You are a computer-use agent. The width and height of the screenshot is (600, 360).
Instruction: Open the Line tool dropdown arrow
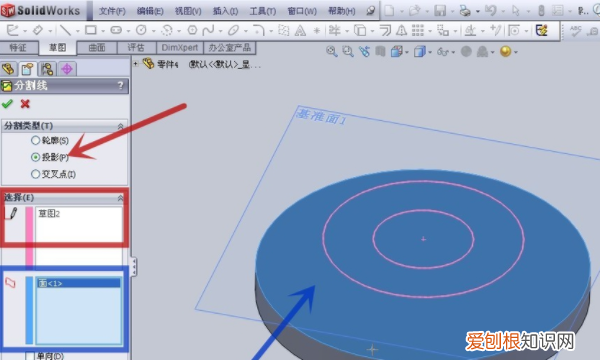click(77, 31)
